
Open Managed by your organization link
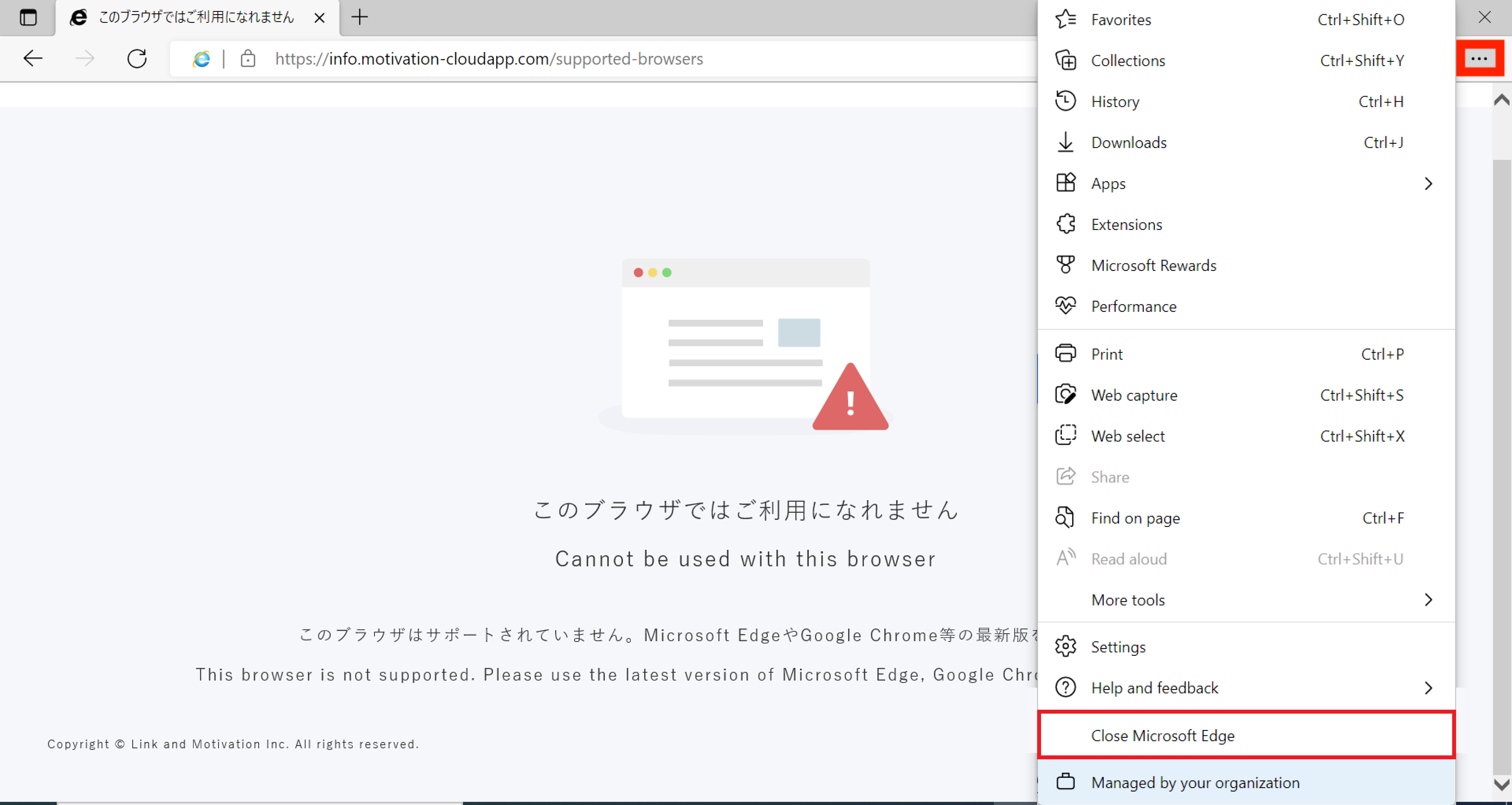(1195, 782)
